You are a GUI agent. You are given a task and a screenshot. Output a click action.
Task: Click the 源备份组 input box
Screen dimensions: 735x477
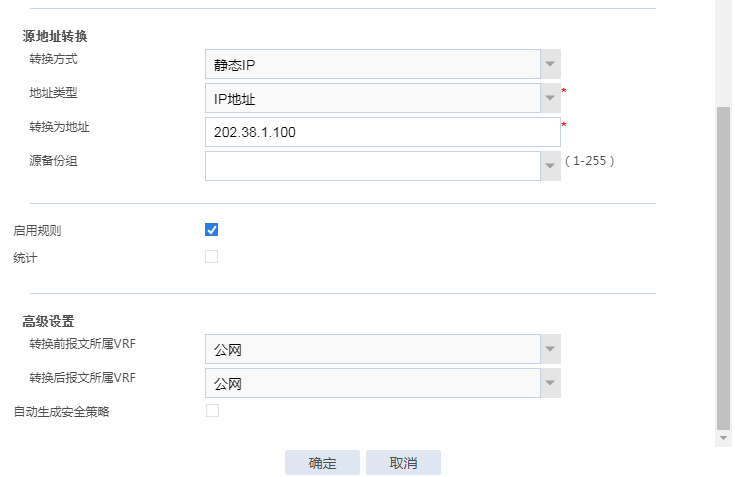pos(372,166)
